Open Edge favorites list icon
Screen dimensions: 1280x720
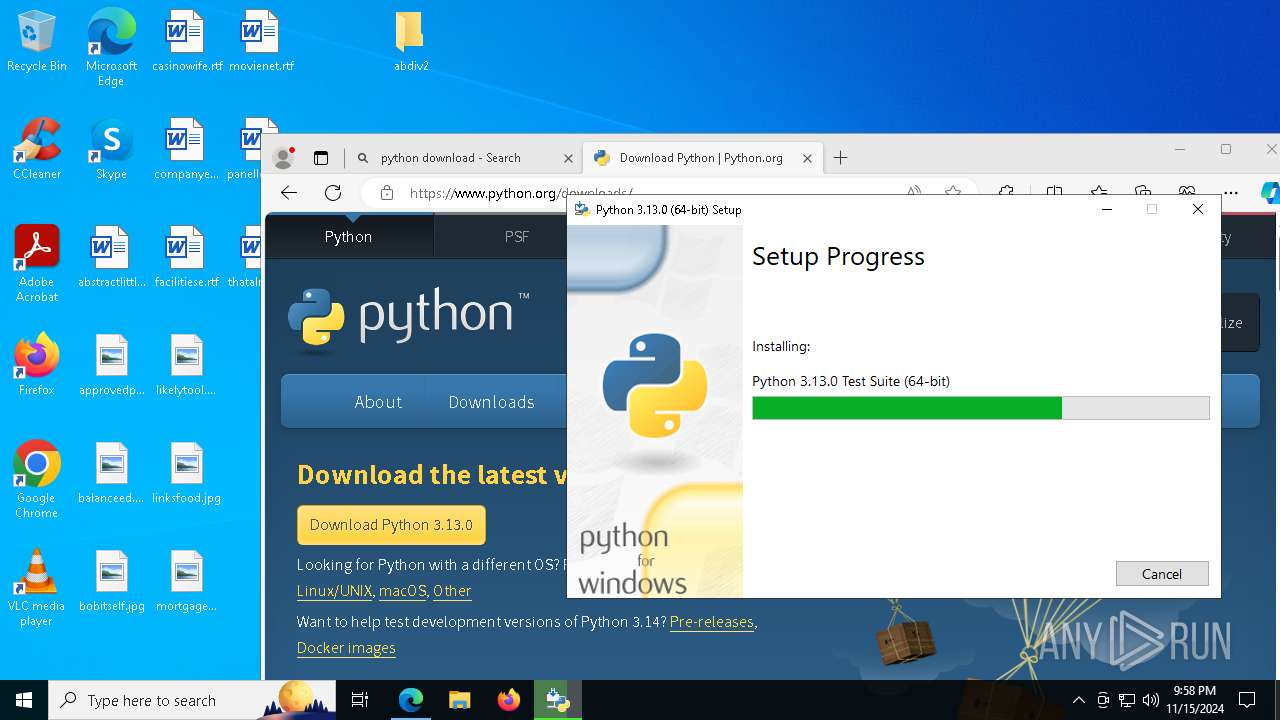1099,192
